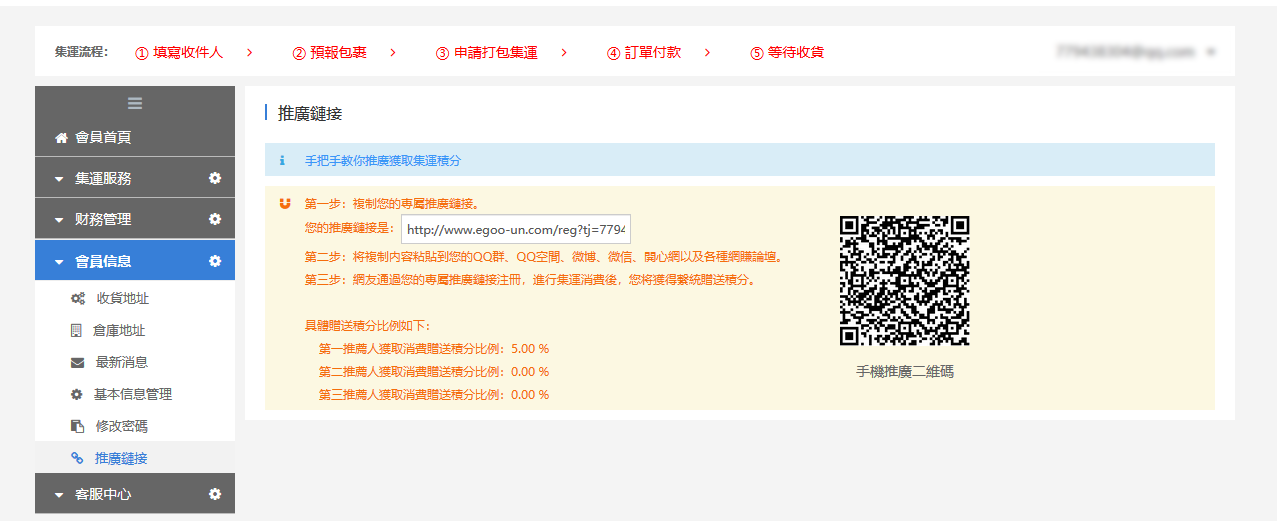
Task: Click the cog icon beside 基本信息管理
Action: tap(77, 394)
